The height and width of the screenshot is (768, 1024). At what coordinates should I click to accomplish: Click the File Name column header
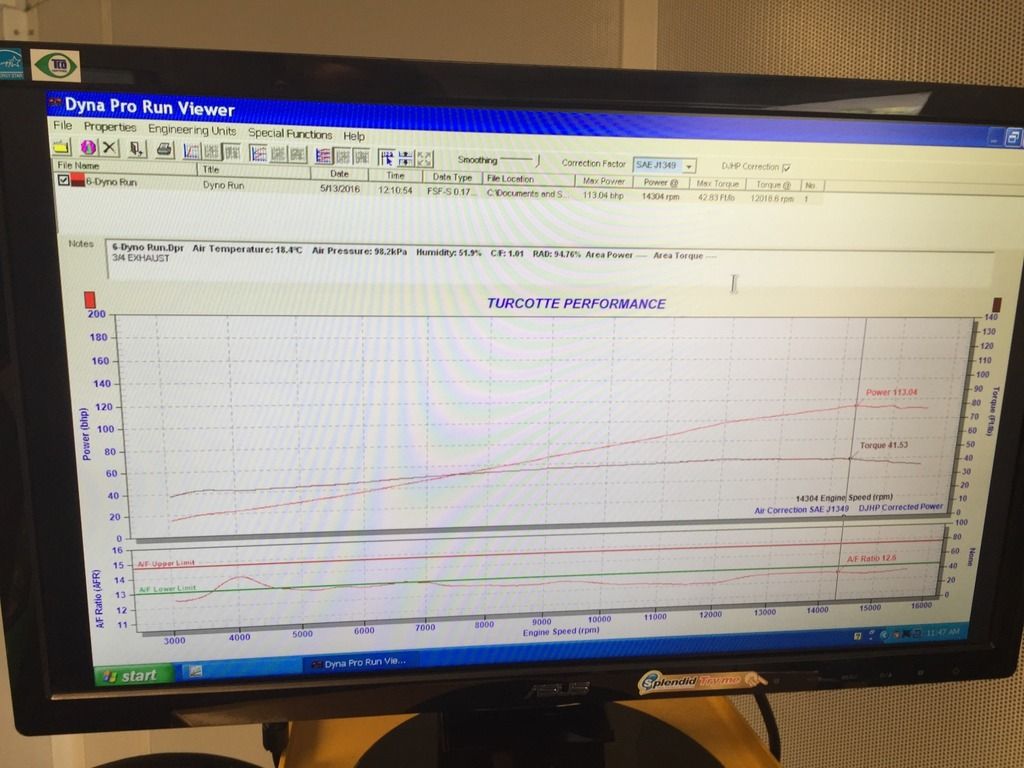point(78,166)
